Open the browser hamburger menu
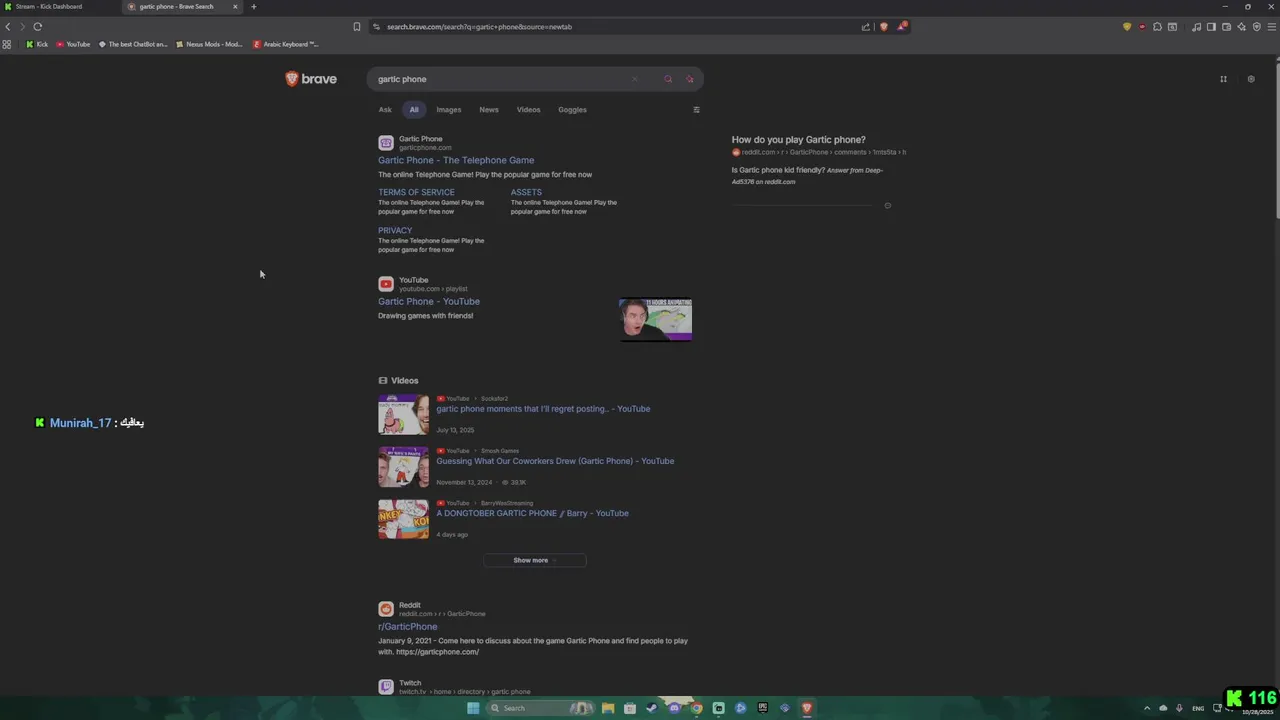 click(1271, 27)
